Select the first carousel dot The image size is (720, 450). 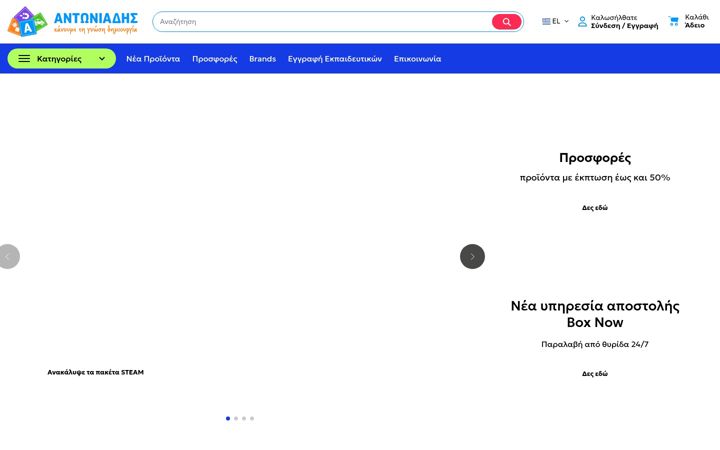click(x=228, y=418)
